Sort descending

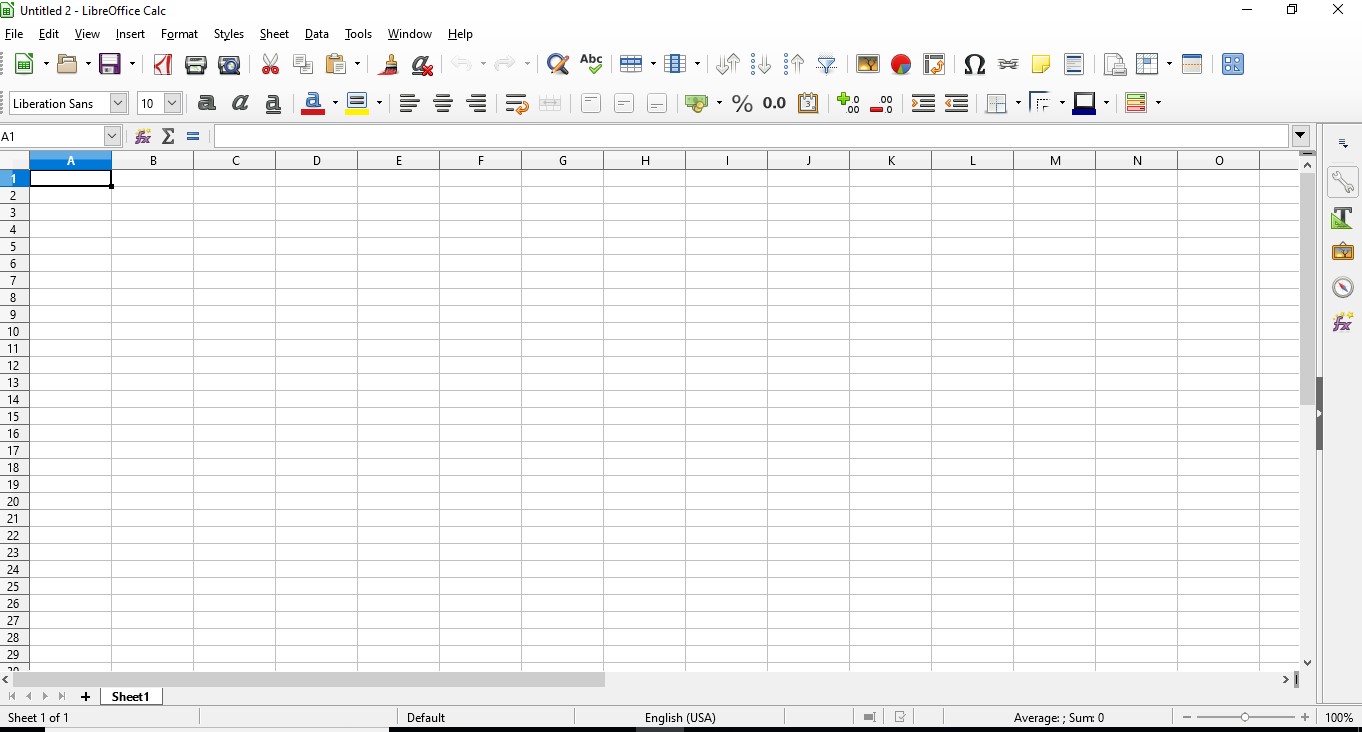[794, 64]
